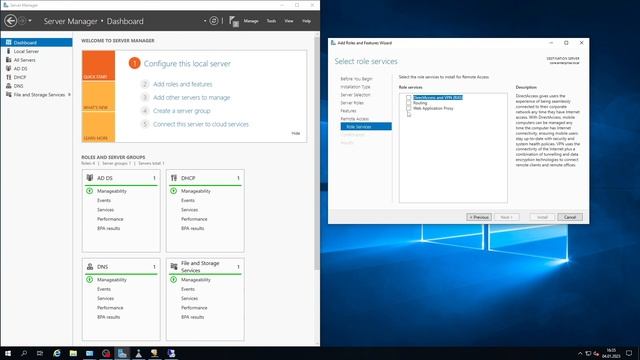This screenshot has width=640, height=360.
Task: Click Create a server group link
Action: (182, 111)
